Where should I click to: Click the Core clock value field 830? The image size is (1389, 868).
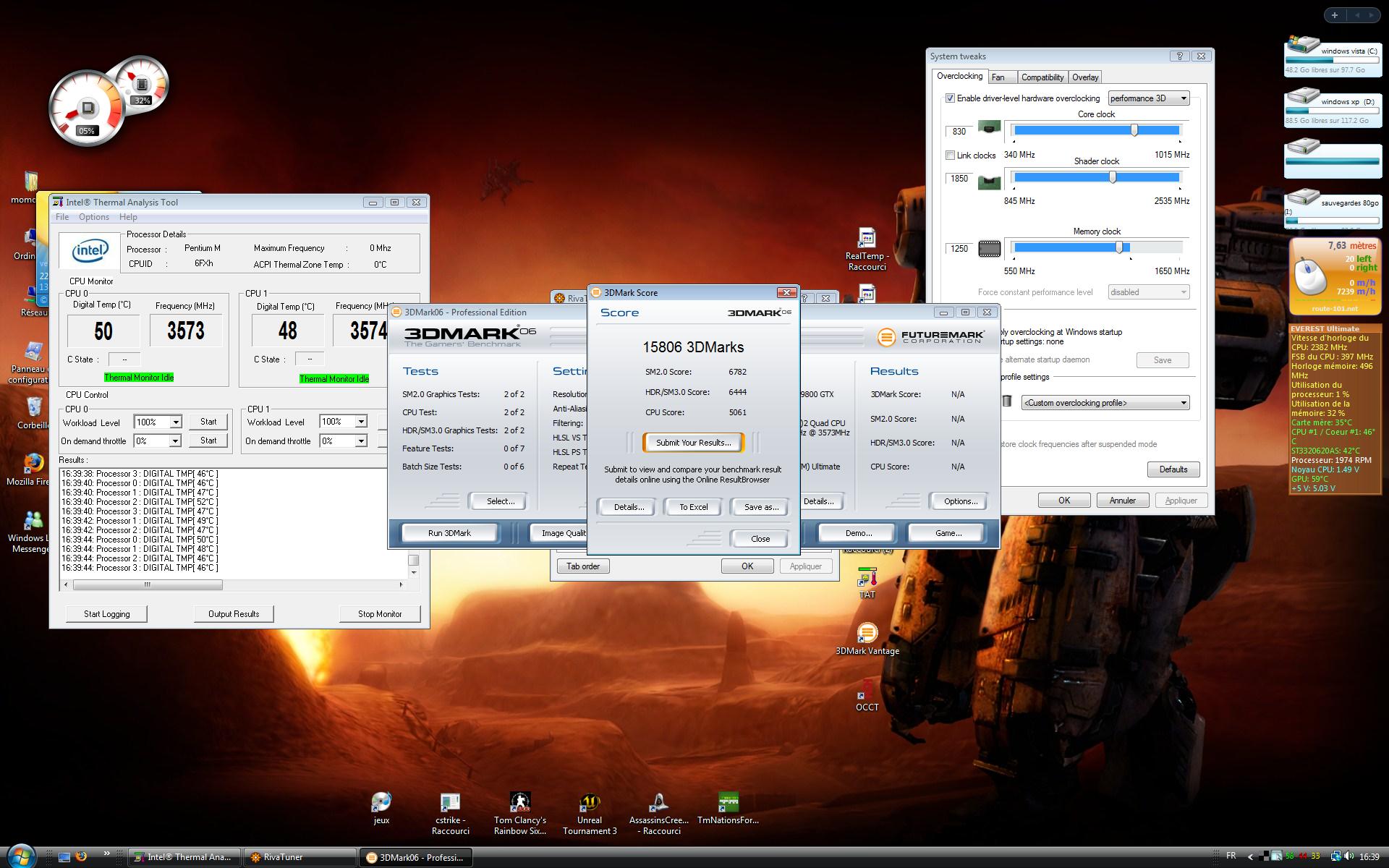point(959,132)
